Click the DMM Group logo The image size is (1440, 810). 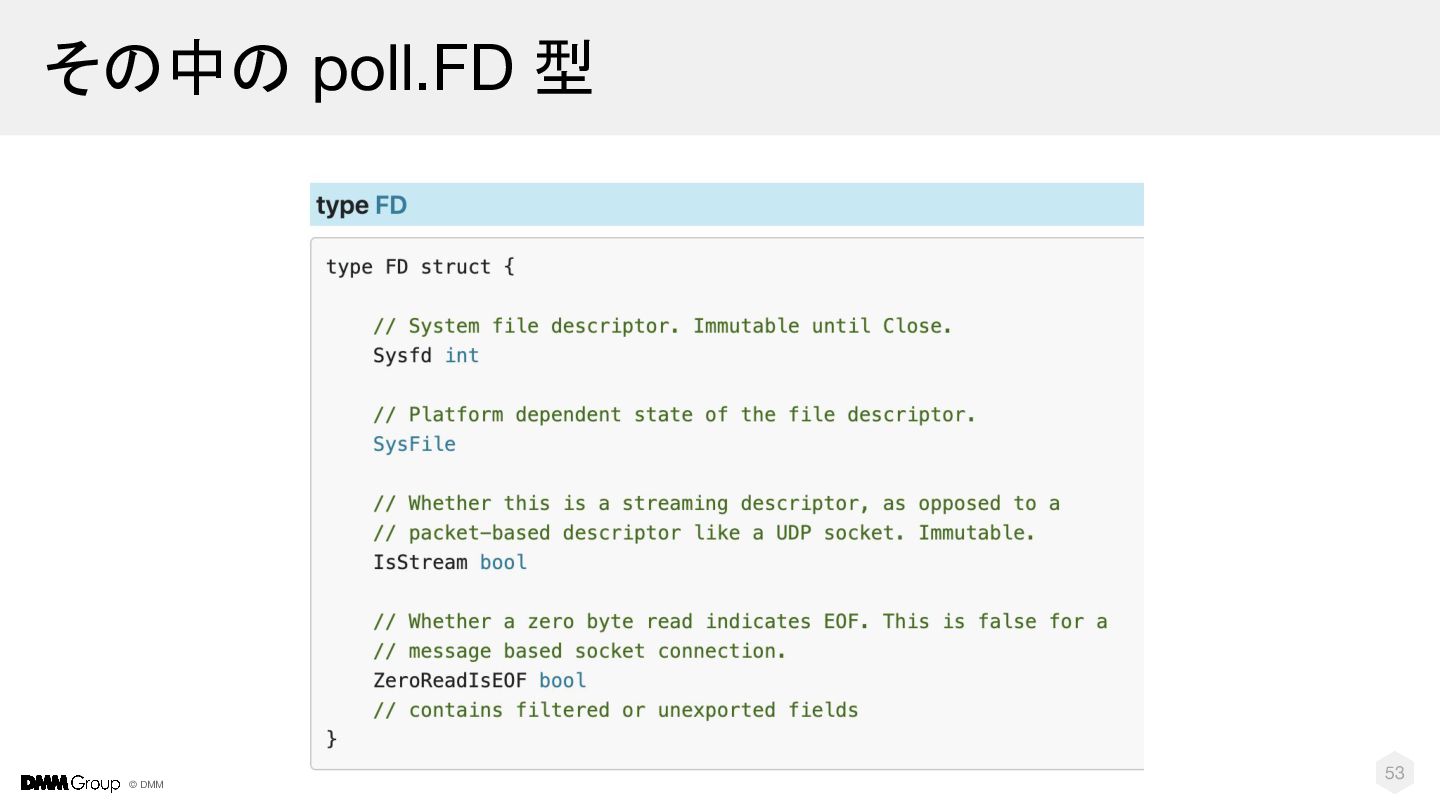pos(70,783)
